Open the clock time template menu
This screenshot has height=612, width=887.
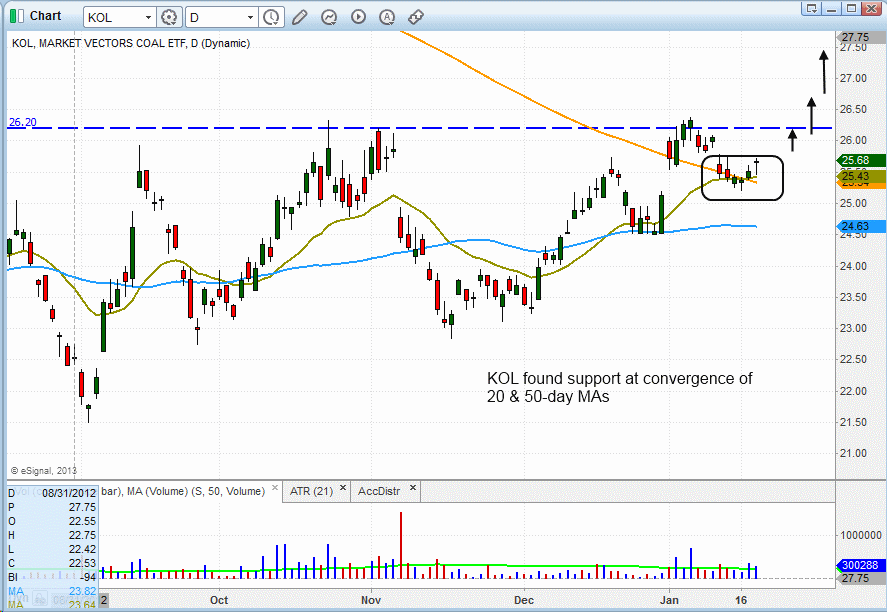pos(272,17)
